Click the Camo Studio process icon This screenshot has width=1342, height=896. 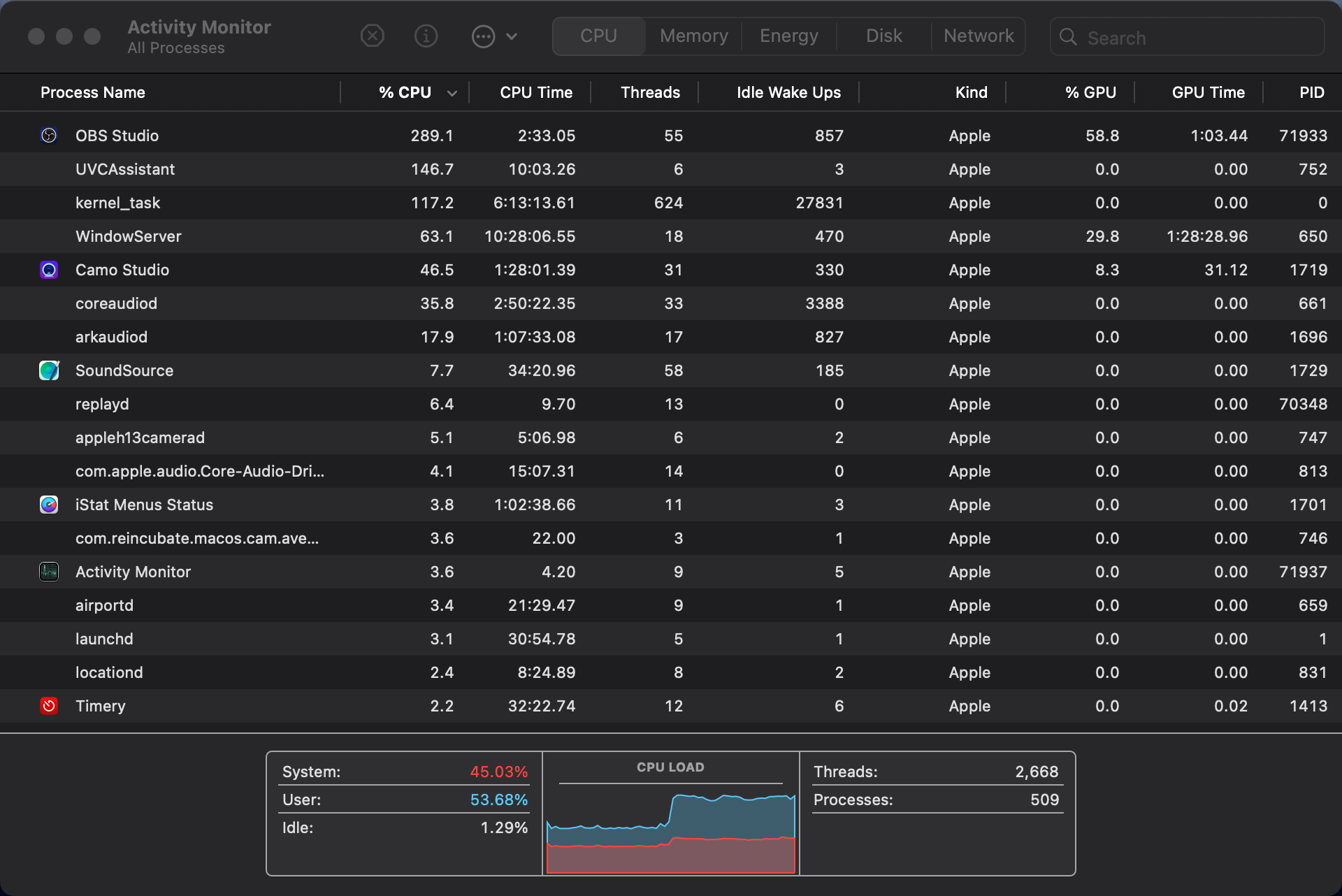coord(48,270)
